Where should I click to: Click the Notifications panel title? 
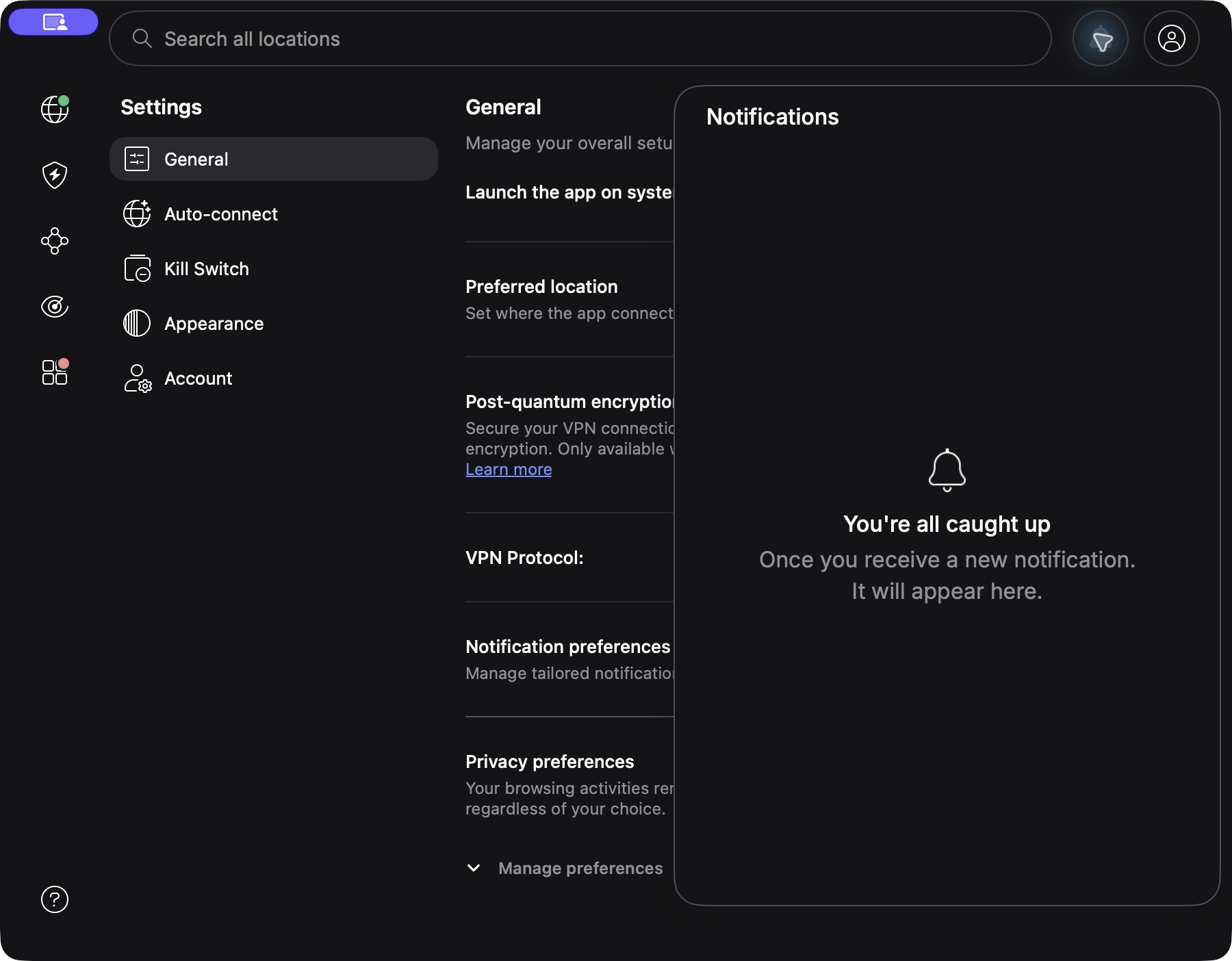tap(773, 117)
